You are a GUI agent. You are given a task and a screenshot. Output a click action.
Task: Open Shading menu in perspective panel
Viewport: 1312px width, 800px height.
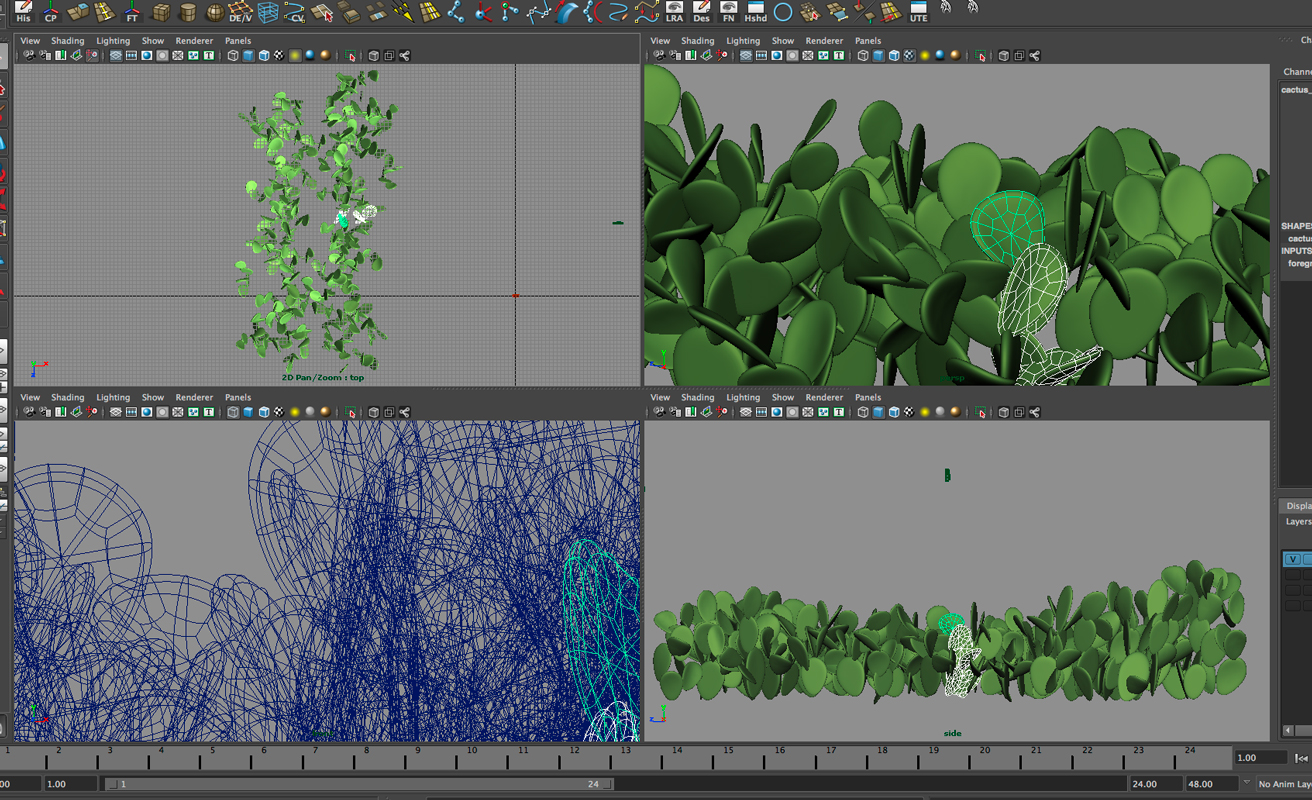coord(698,41)
